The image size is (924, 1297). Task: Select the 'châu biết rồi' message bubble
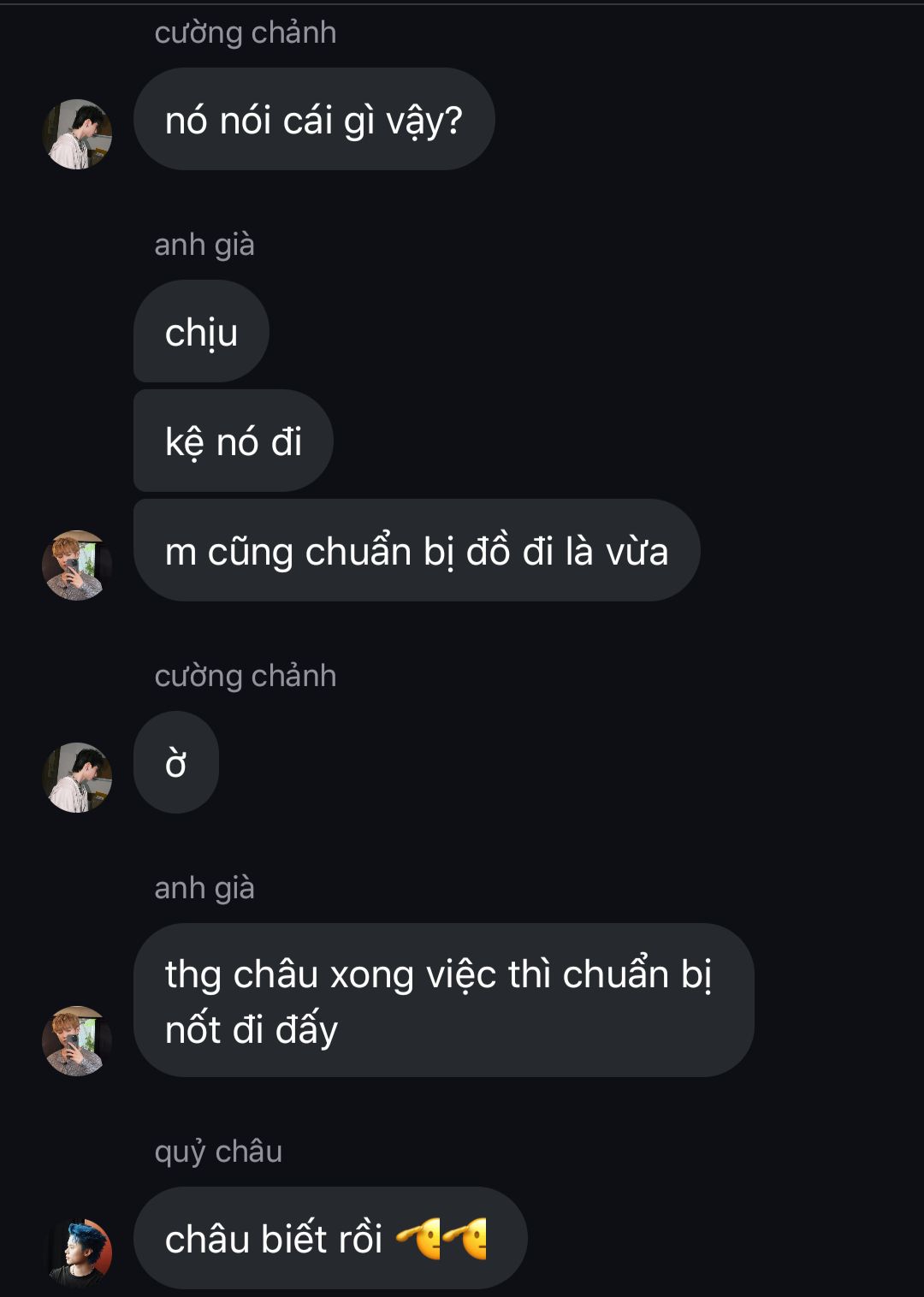pos(330,1238)
